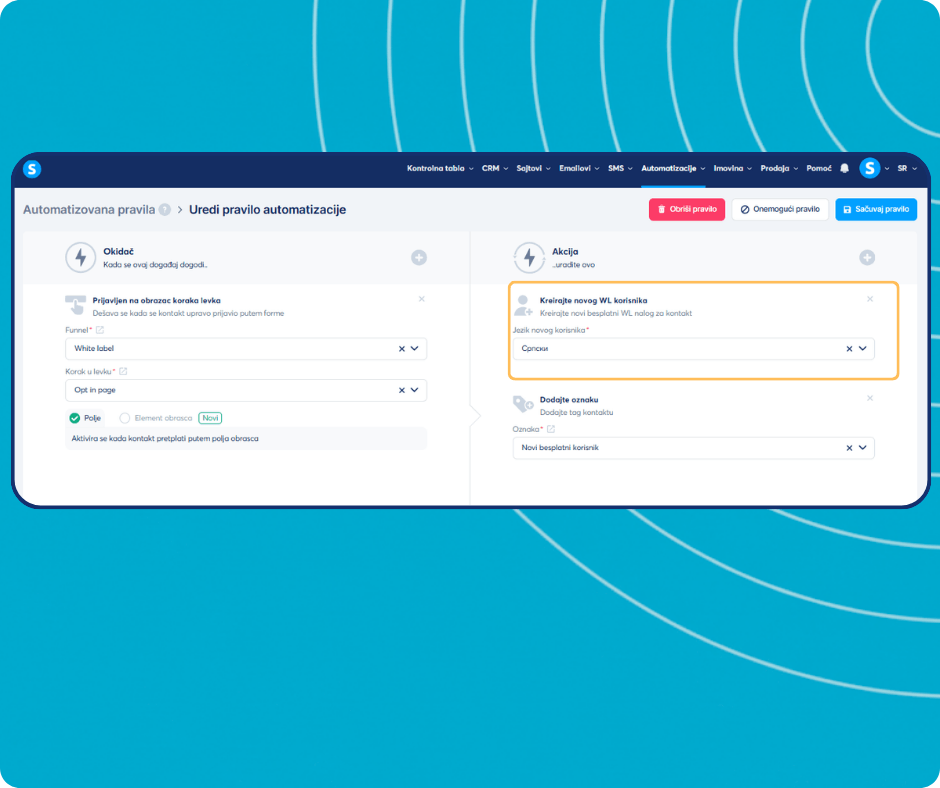Add a new trigger with plus icon in Okidač
This screenshot has height=788, width=940.
418,258
